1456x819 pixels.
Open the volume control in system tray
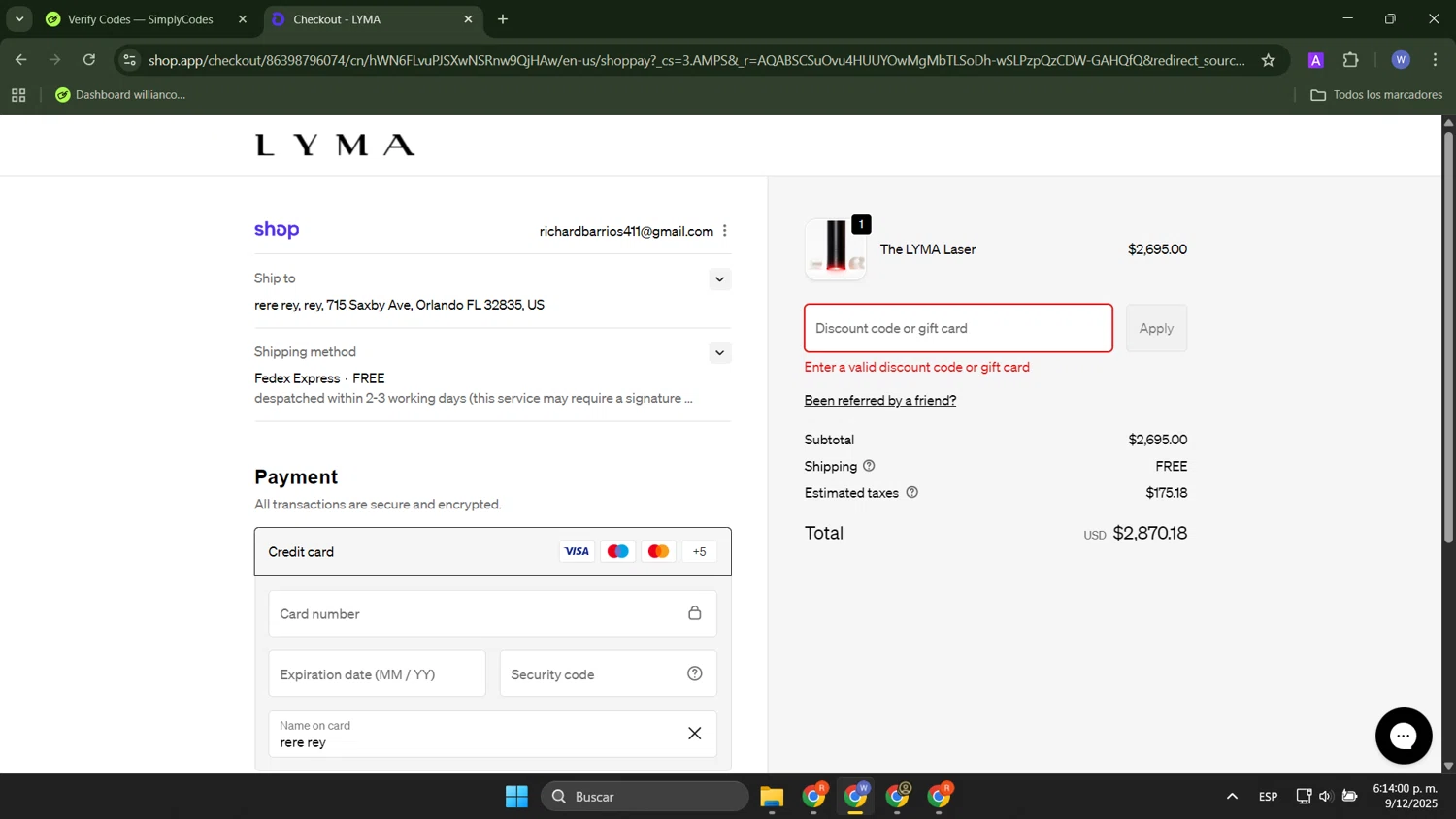(1325, 797)
